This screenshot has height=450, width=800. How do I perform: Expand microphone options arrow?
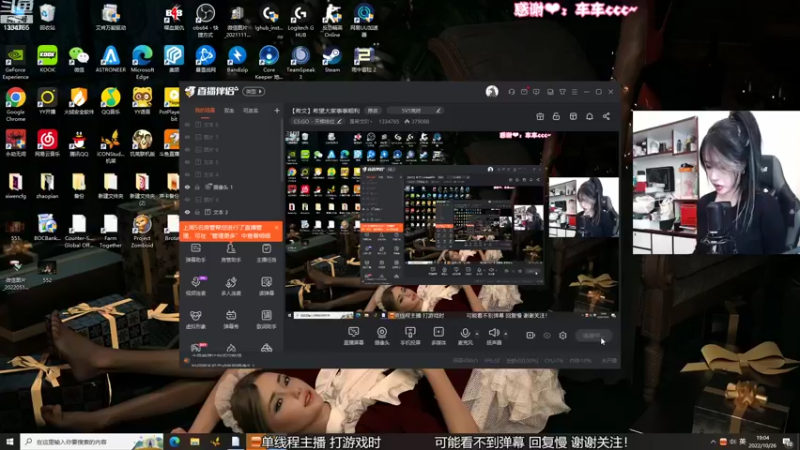(x=477, y=334)
